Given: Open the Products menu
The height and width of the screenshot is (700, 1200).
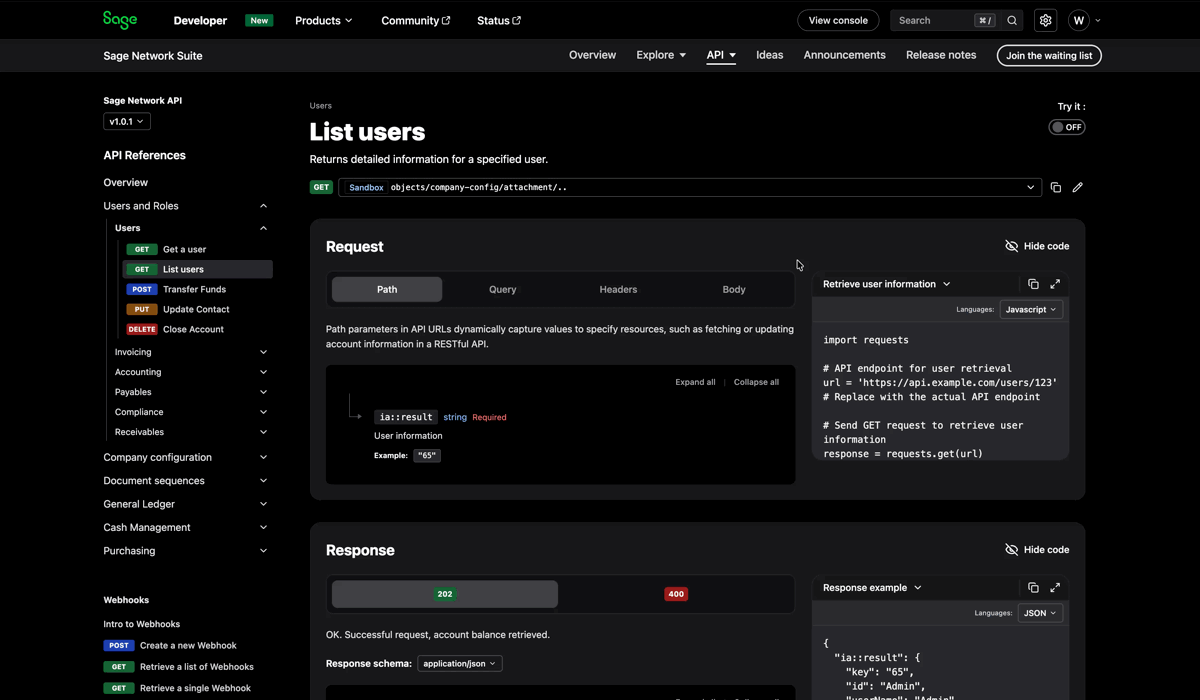Looking at the screenshot, I should tap(324, 20).
